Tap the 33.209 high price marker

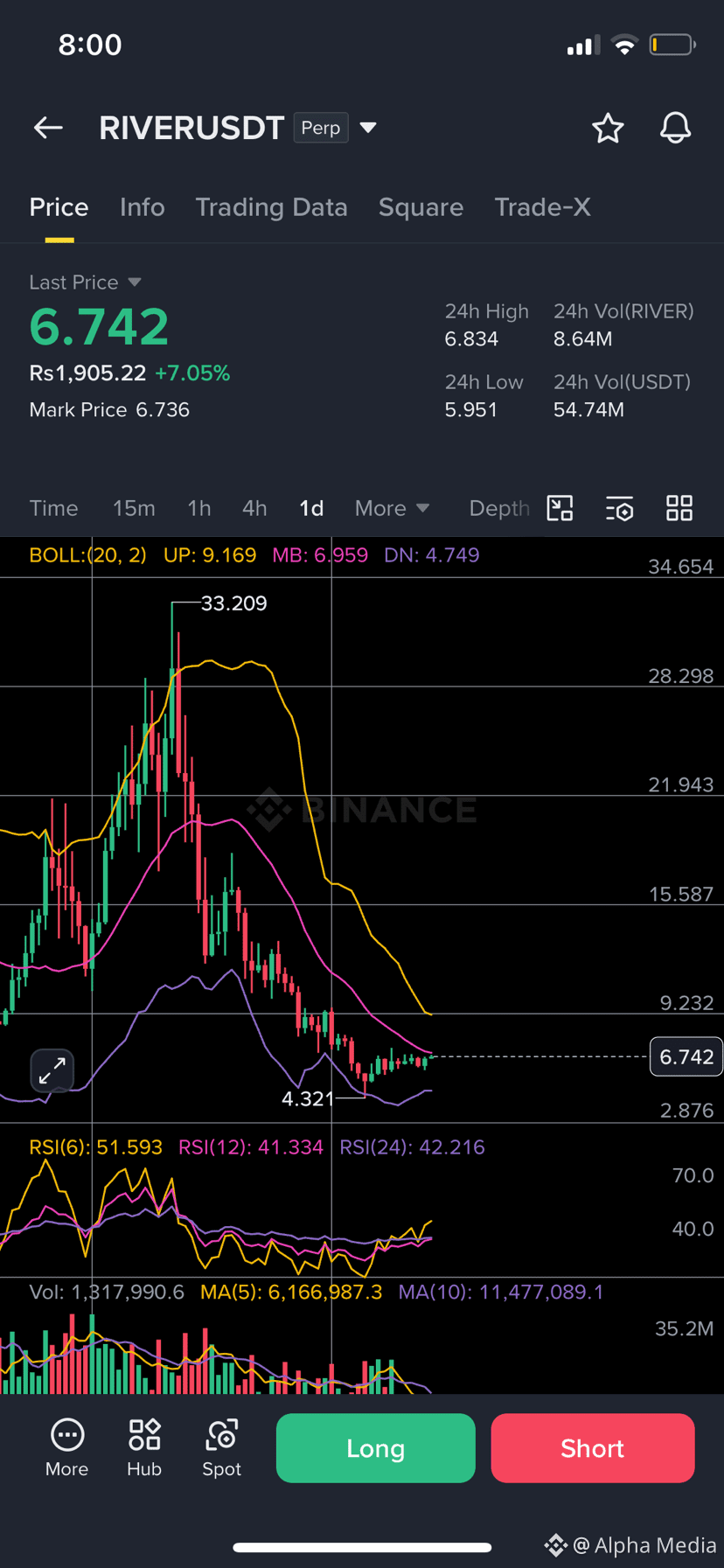coord(233,603)
